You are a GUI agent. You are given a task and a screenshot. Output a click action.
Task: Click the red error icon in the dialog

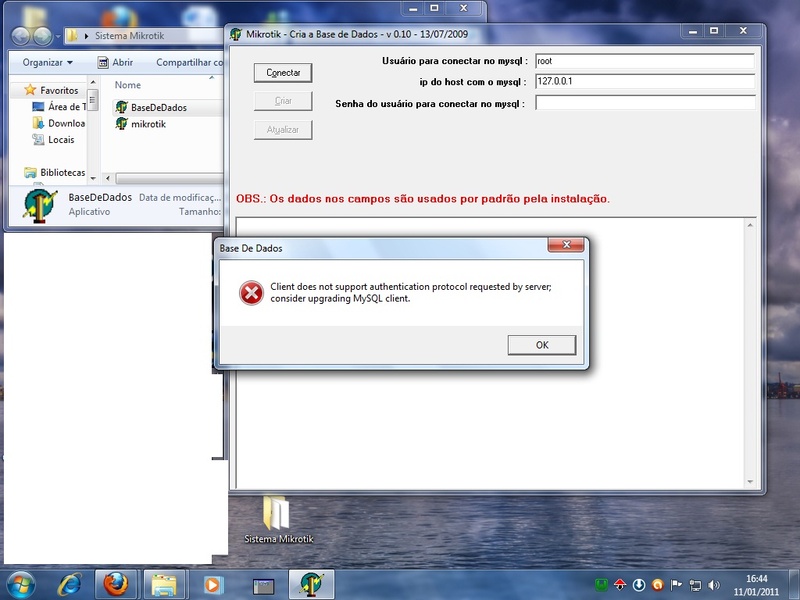click(x=251, y=293)
